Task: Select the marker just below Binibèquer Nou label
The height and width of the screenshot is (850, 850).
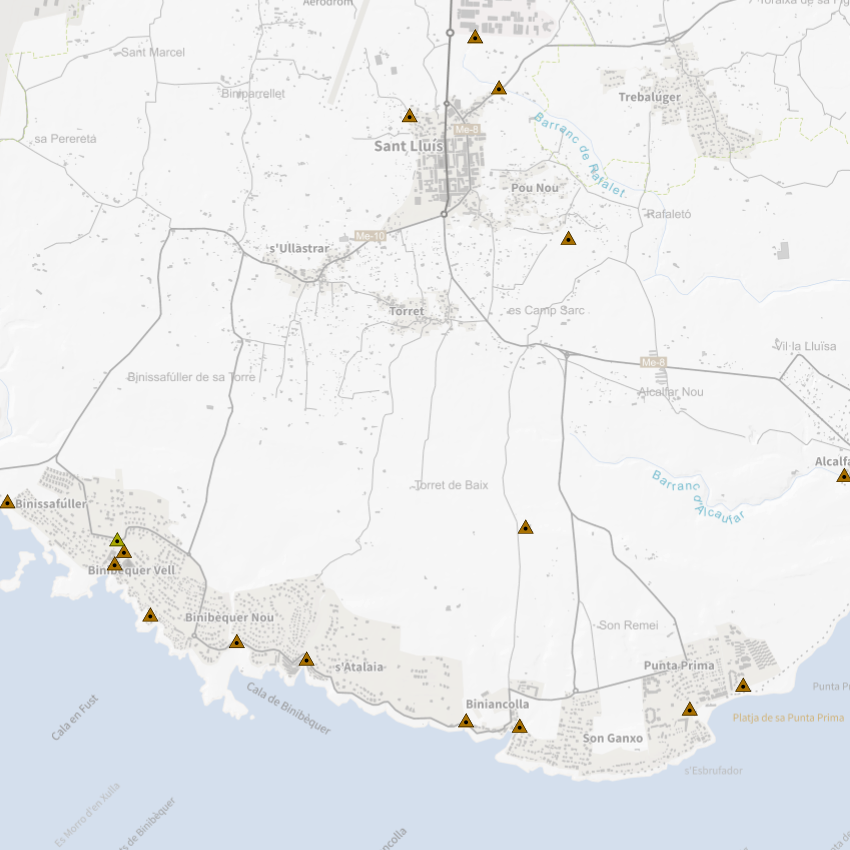Action: (236, 641)
